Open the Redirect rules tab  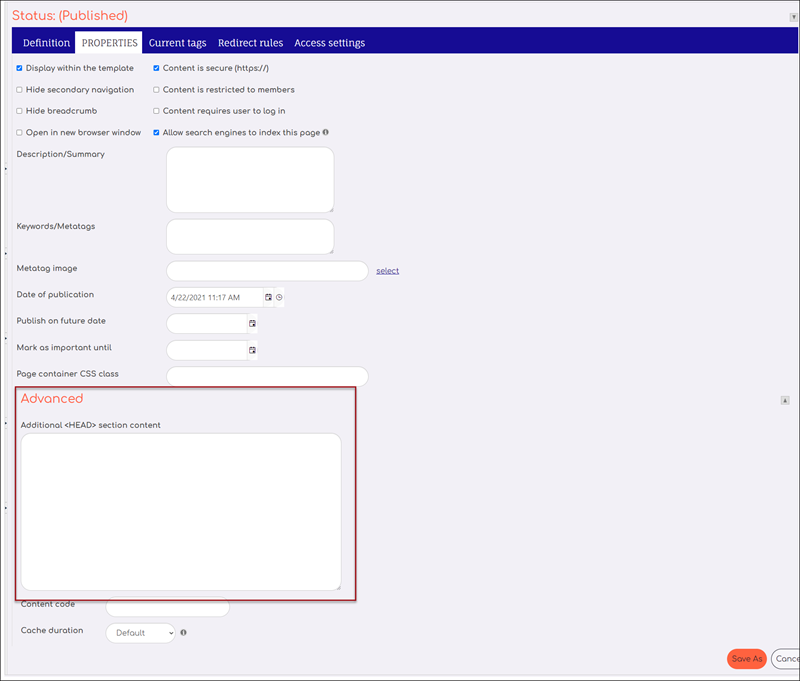251,43
